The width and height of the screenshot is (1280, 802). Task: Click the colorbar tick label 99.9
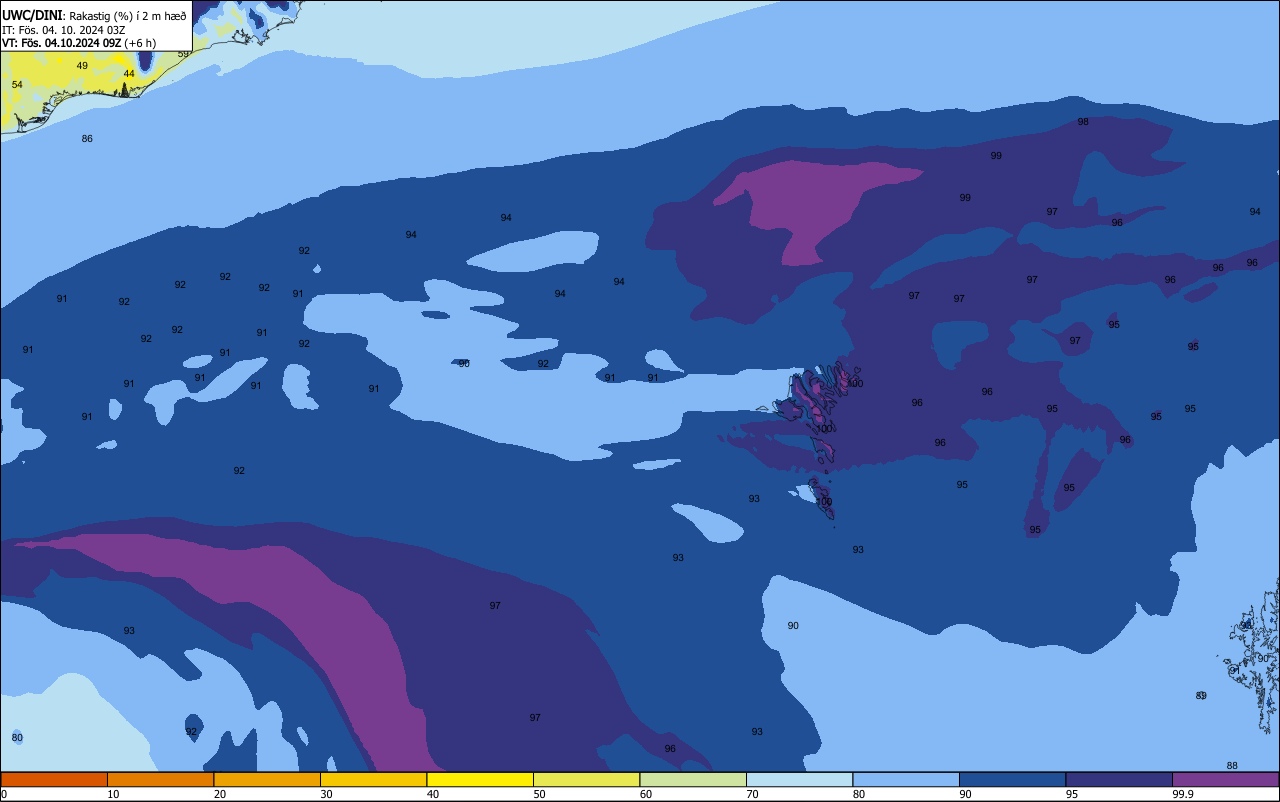click(x=1182, y=794)
